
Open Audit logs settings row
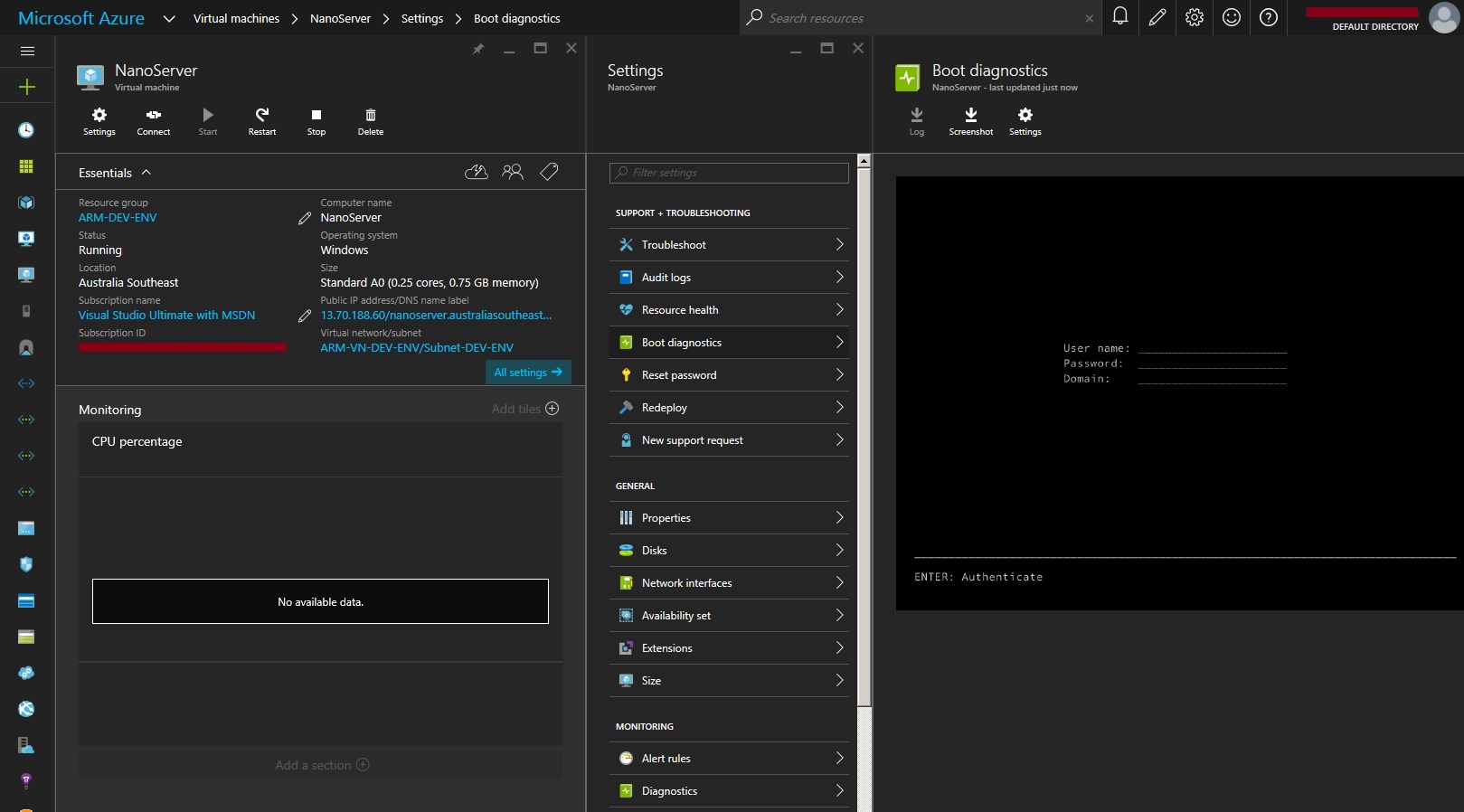730,278
